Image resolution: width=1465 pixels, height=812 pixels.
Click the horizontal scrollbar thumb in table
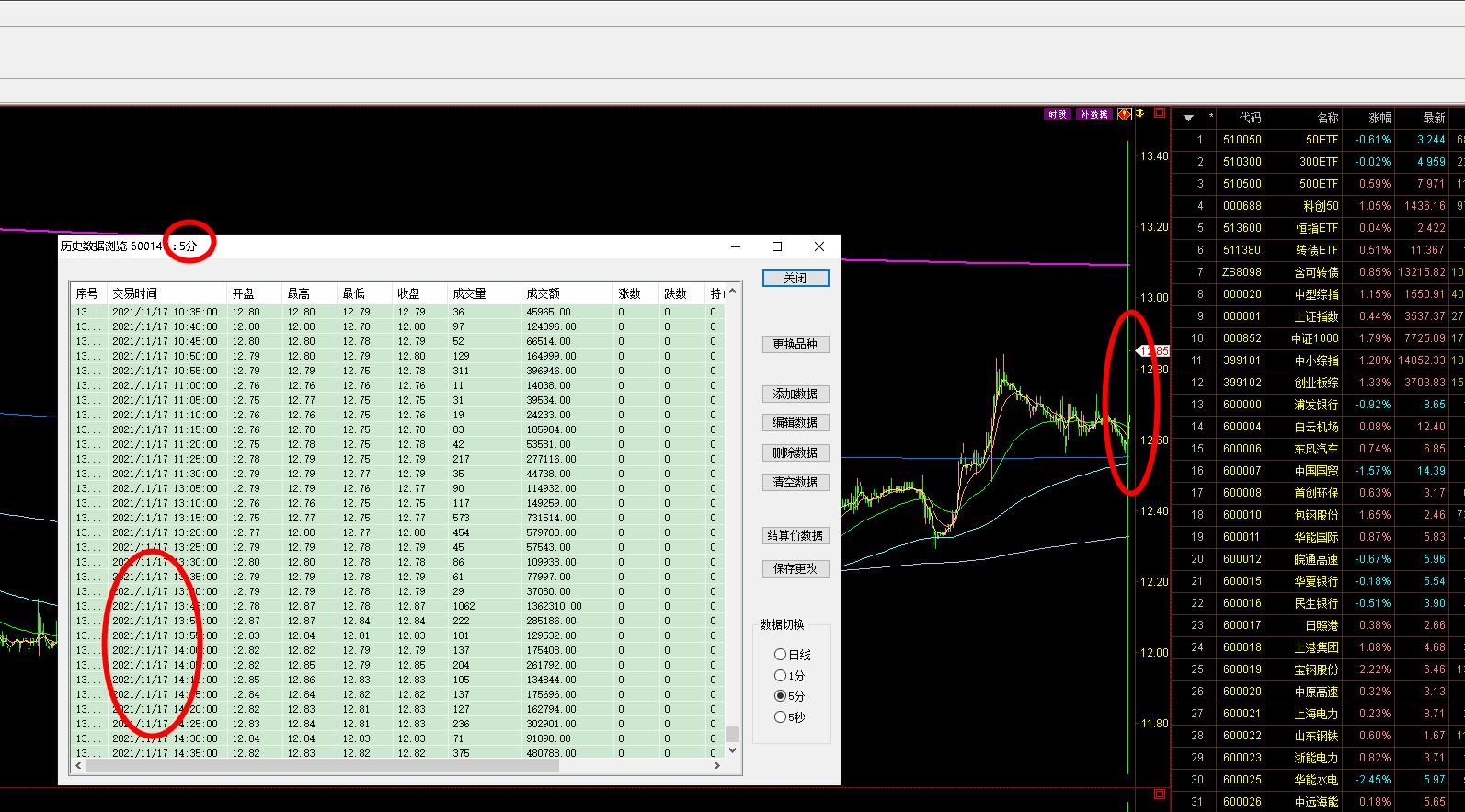tap(323, 765)
